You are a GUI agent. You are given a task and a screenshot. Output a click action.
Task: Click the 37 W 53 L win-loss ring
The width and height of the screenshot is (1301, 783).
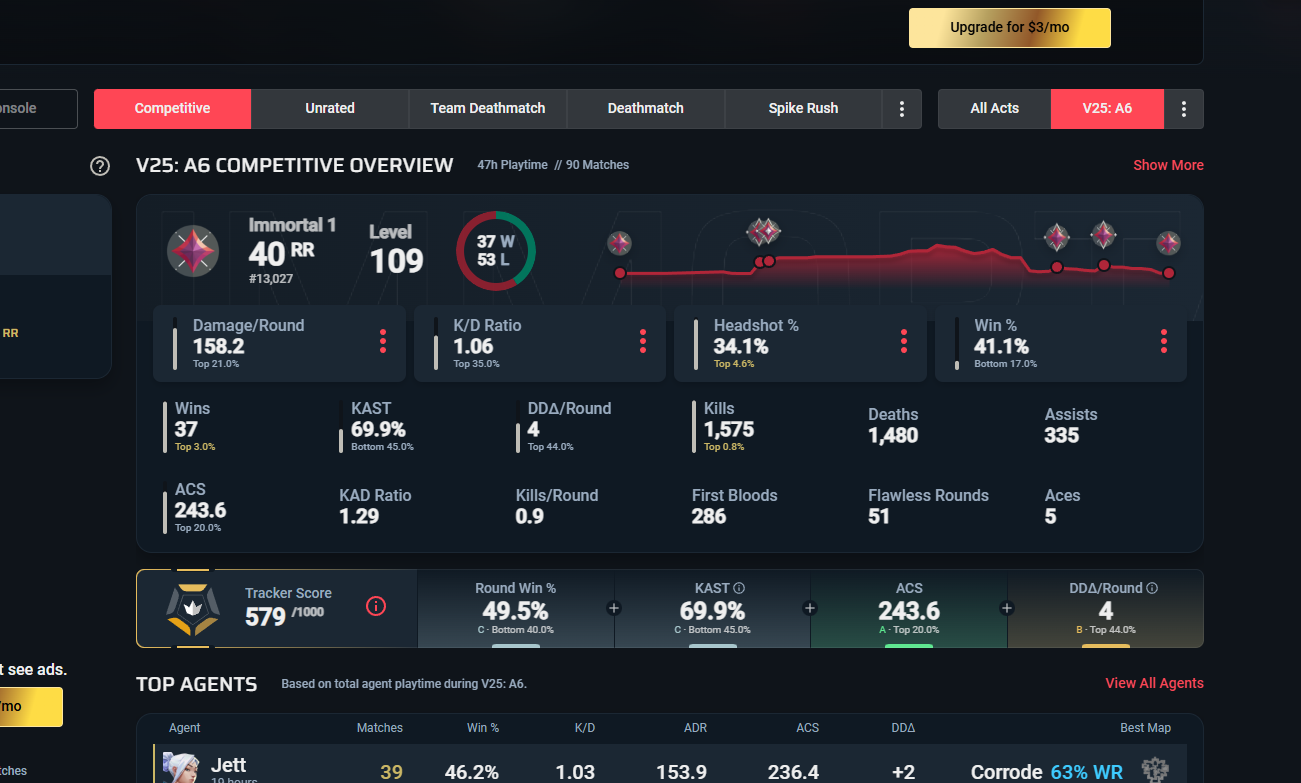[x=495, y=251]
